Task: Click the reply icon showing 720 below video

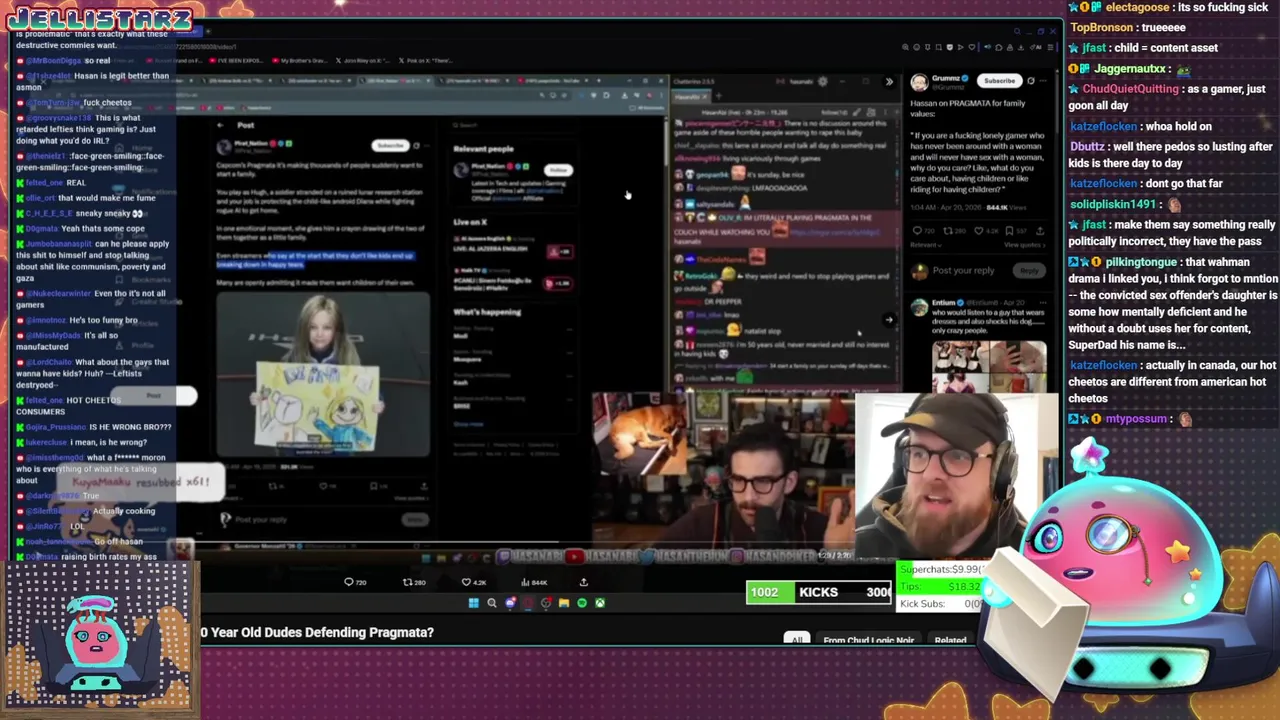Action: [354, 582]
